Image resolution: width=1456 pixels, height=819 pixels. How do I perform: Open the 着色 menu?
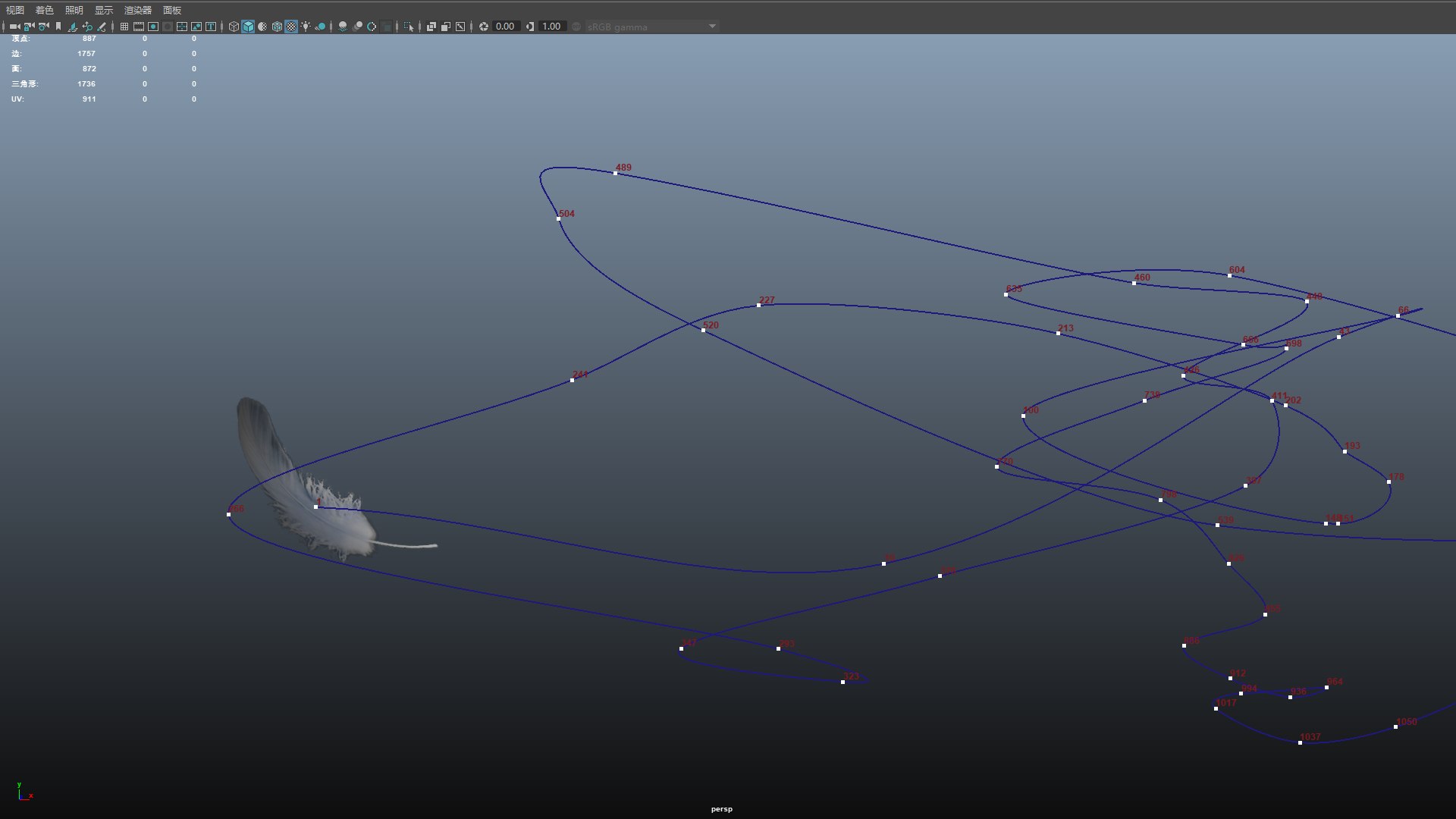(x=45, y=10)
